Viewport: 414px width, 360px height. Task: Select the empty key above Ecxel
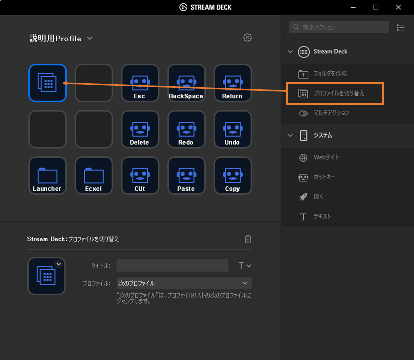[94, 129]
